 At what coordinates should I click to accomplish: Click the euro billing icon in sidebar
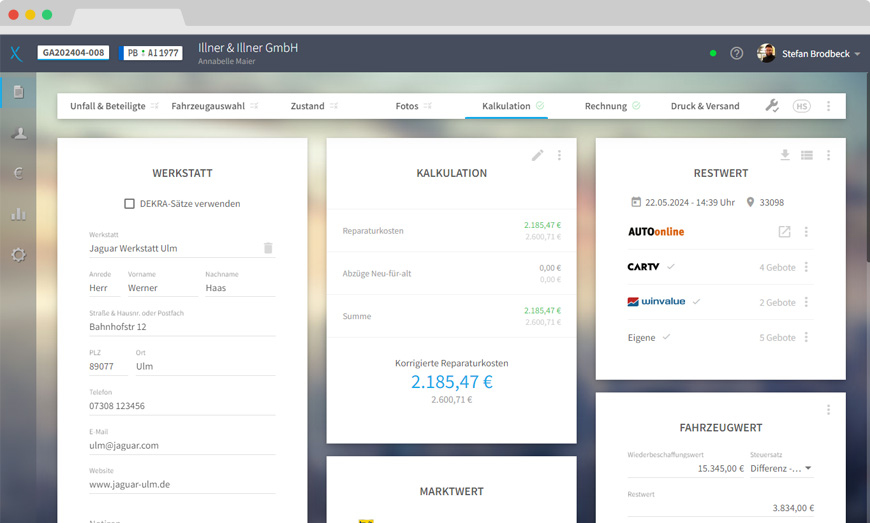(x=18, y=173)
